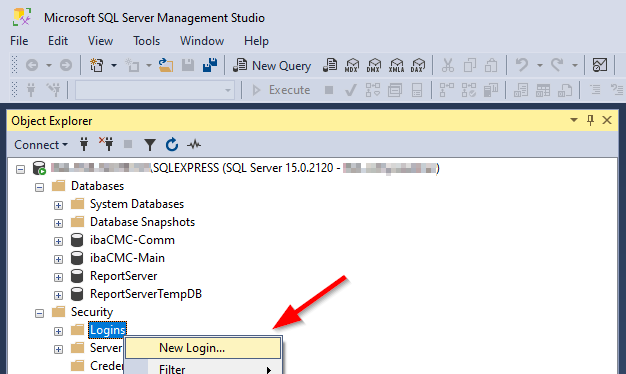The height and width of the screenshot is (374, 626).
Task: Toggle the Object Explorer auto-hide pin
Action: pyautogui.click(x=590, y=120)
